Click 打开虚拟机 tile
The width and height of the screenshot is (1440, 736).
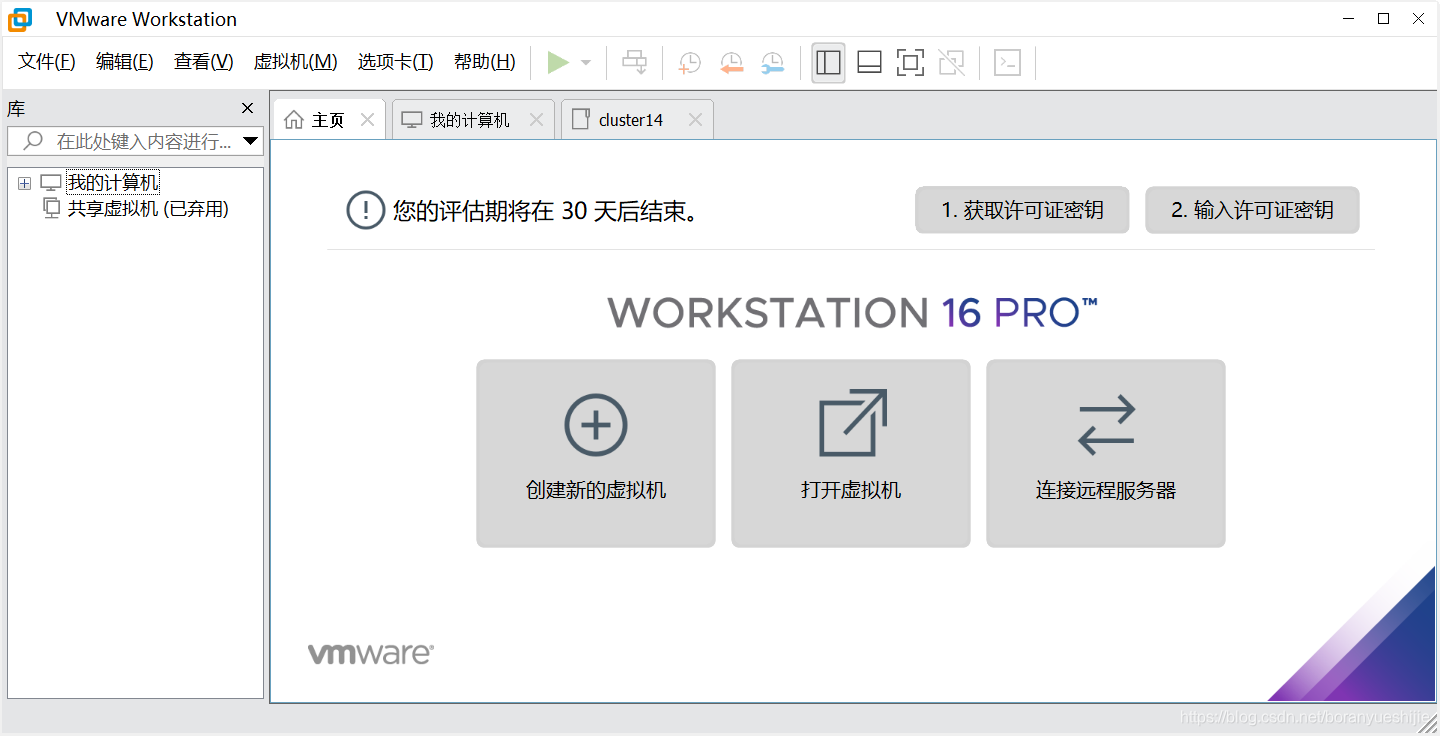[851, 453]
